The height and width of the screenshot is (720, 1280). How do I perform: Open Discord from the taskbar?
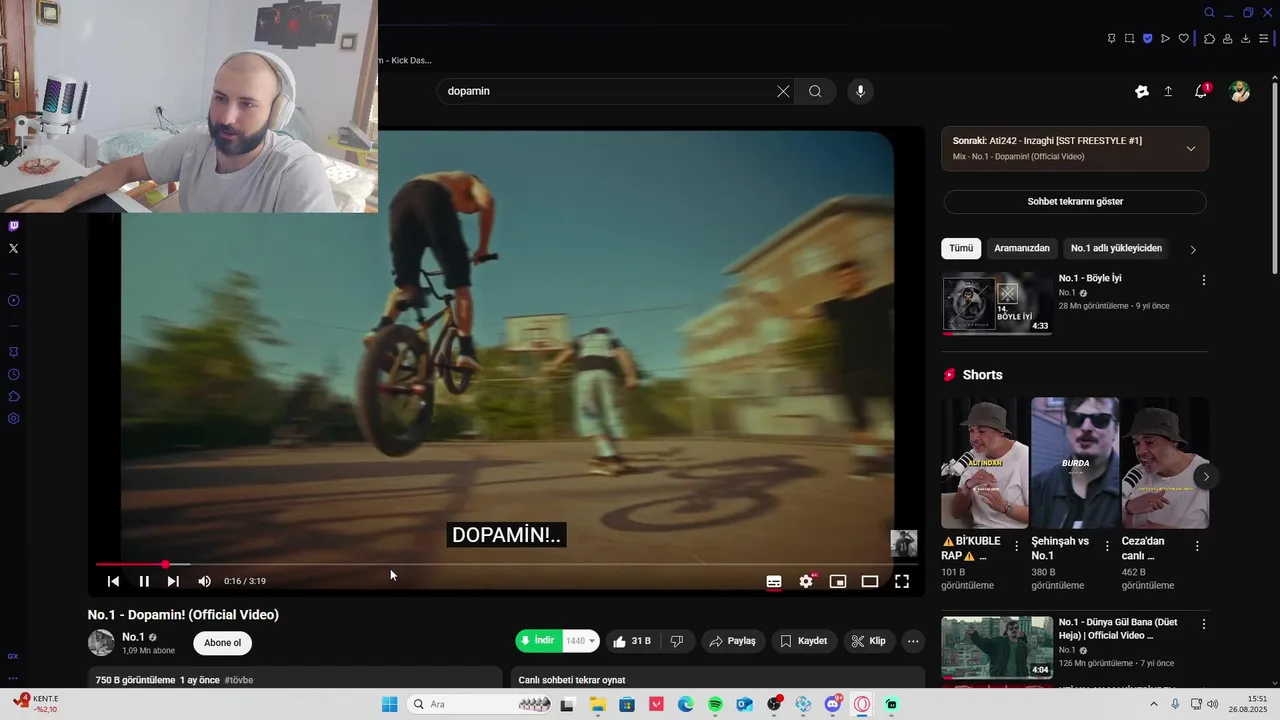[833, 704]
